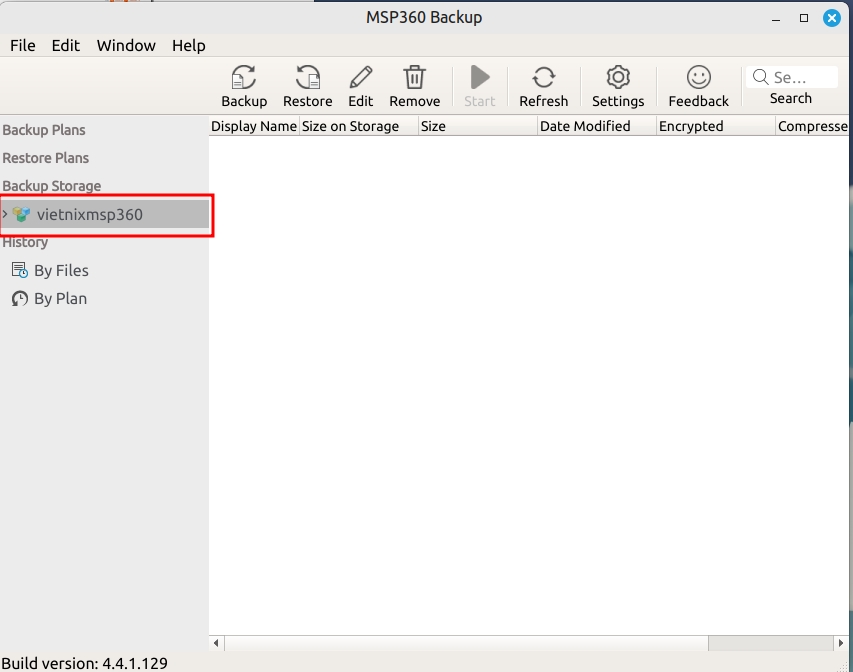Open Settings via the gear icon
Image resolution: width=853 pixels, height=672 pixels.
pos(618,77)
